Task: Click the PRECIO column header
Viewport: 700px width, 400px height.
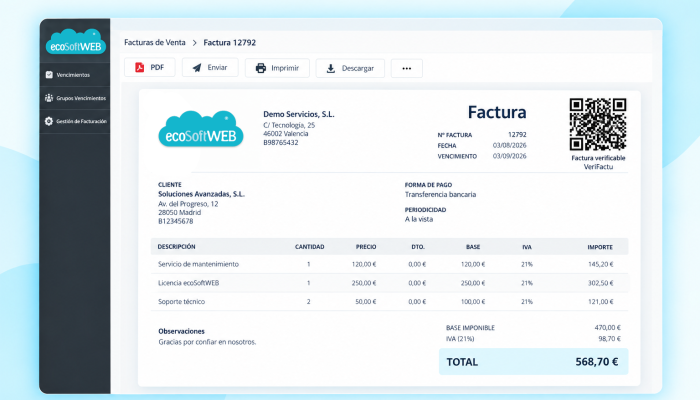Action: (x=366, y=246)
